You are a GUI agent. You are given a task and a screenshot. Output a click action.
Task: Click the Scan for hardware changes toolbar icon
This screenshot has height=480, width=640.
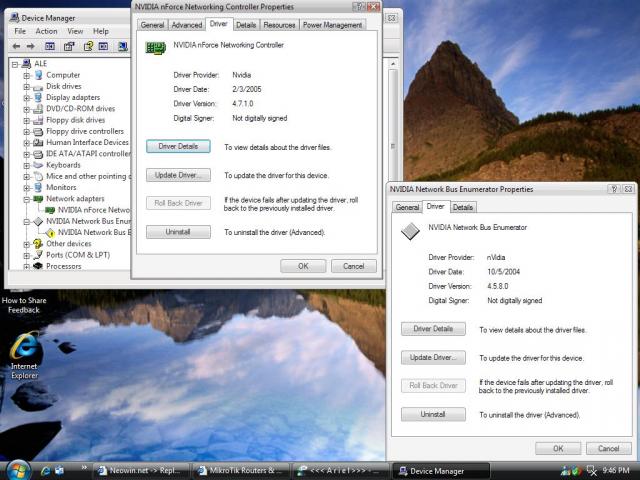(123, 46)
